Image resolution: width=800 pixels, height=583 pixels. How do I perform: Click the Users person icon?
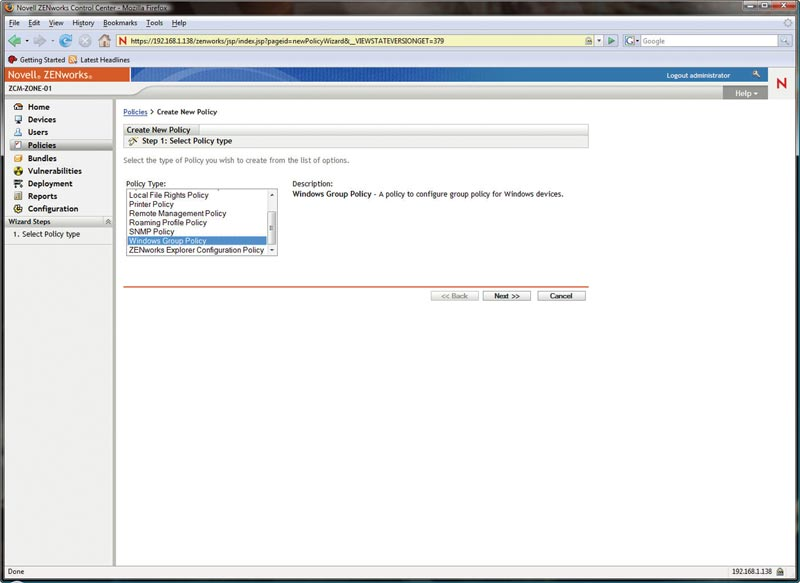(18, 132)
